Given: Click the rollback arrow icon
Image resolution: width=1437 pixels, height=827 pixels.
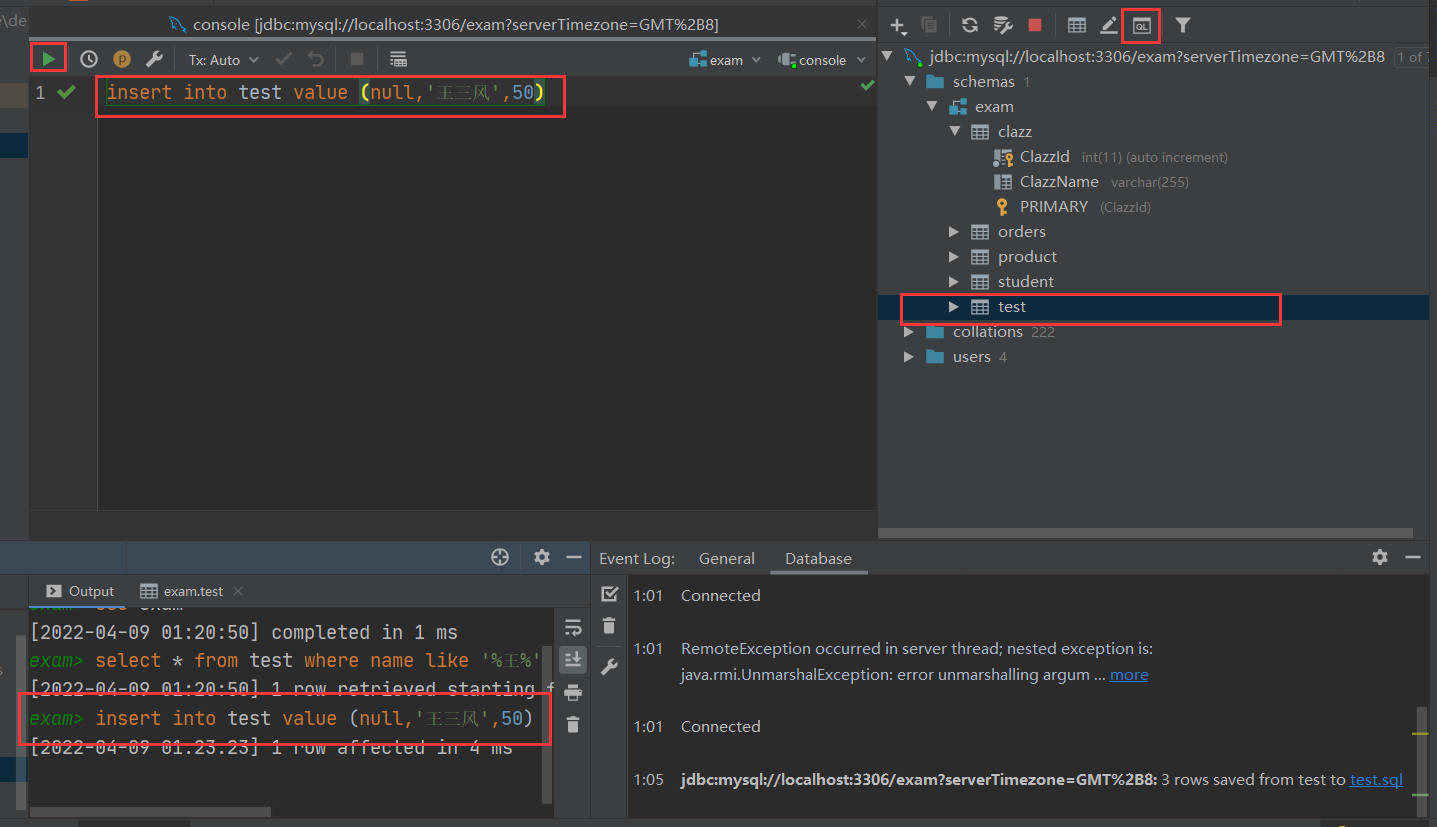Looking at the screenshot, I should coord(316,60).
